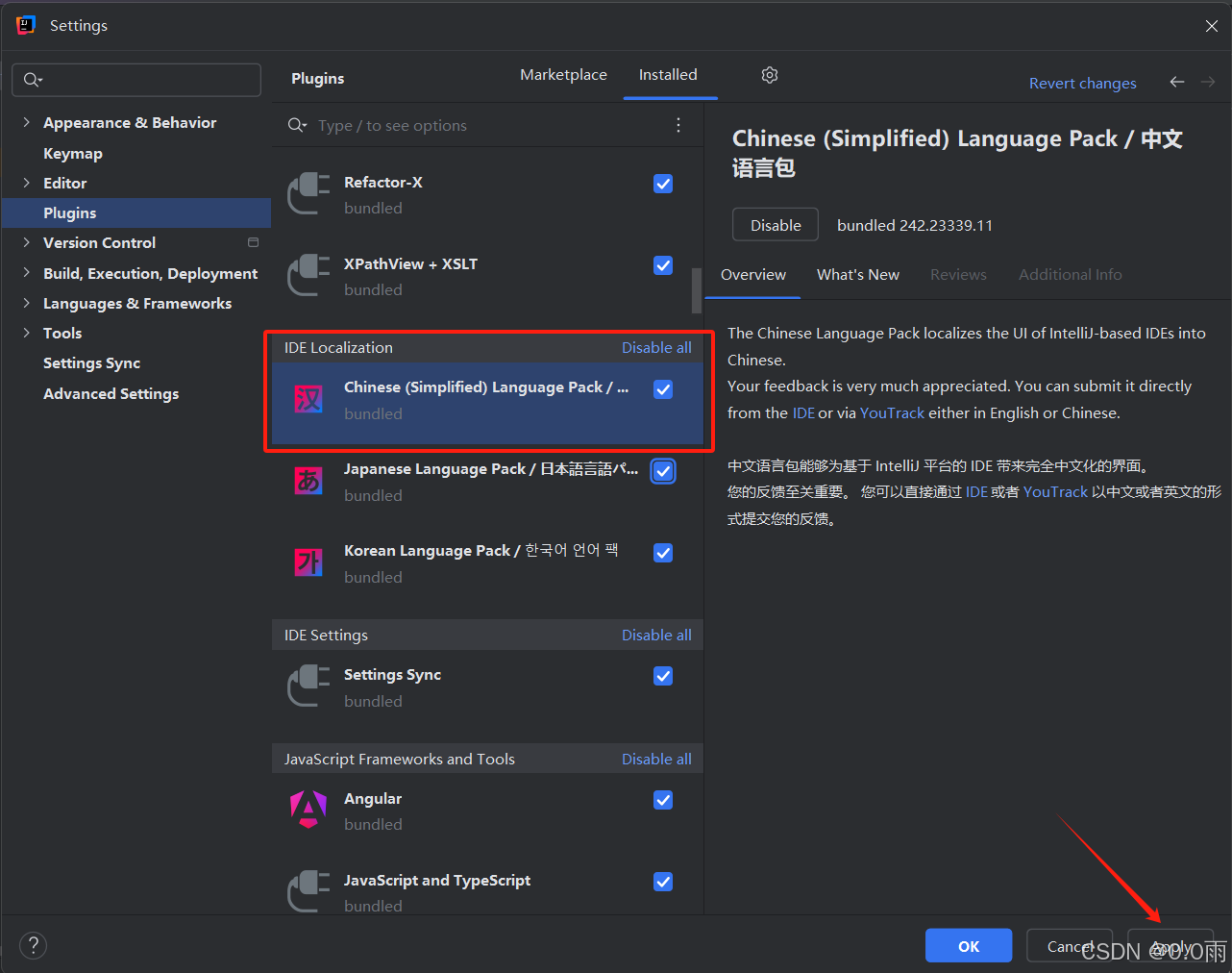Expand the Languages & Frameworks node
Viewport: 1232px width, 973px height.
(x=26, y=303)
